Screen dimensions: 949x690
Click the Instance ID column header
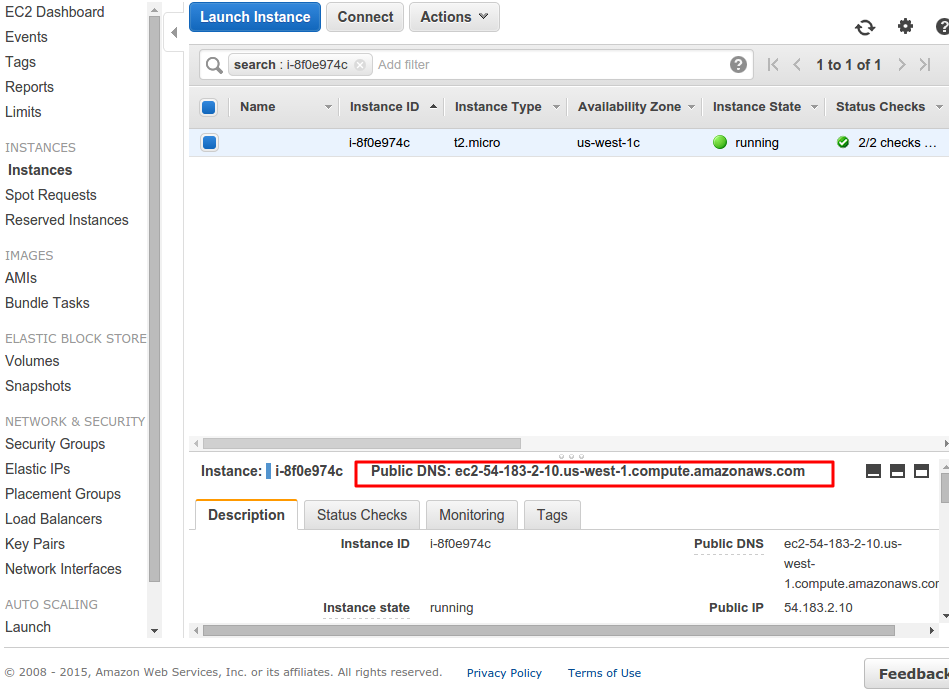point(384,107)
